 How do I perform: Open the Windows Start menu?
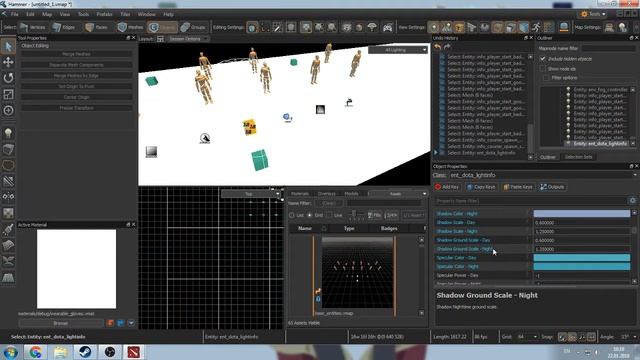tap(11, 352)
